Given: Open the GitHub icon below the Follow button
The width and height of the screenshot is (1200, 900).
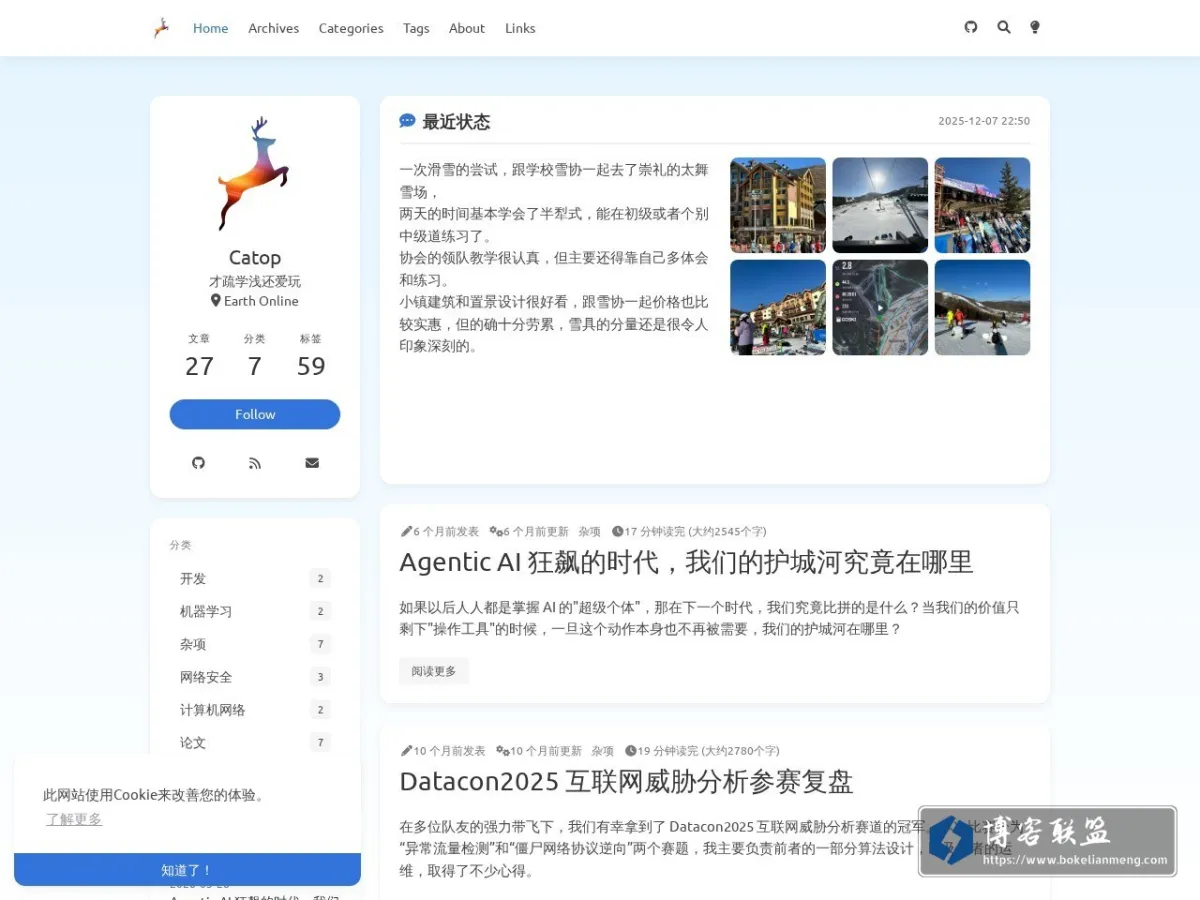Looking at the screenshot, I should (198, 463).
